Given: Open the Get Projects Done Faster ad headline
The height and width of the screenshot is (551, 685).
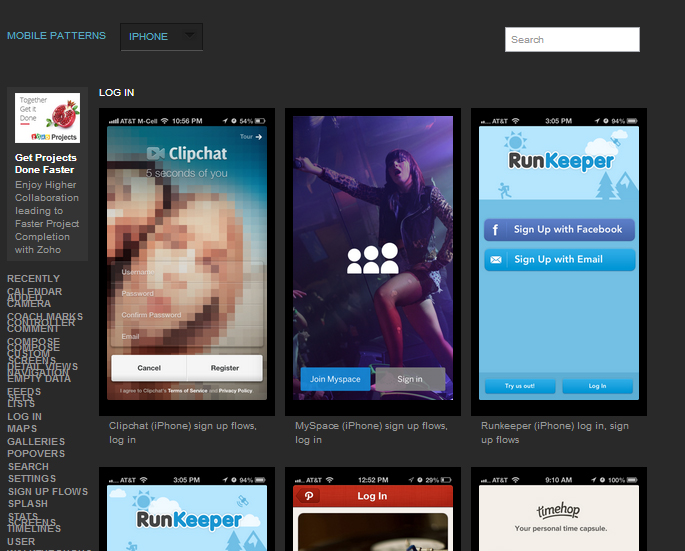Looking at the screenshot, I should coord(45,163).
